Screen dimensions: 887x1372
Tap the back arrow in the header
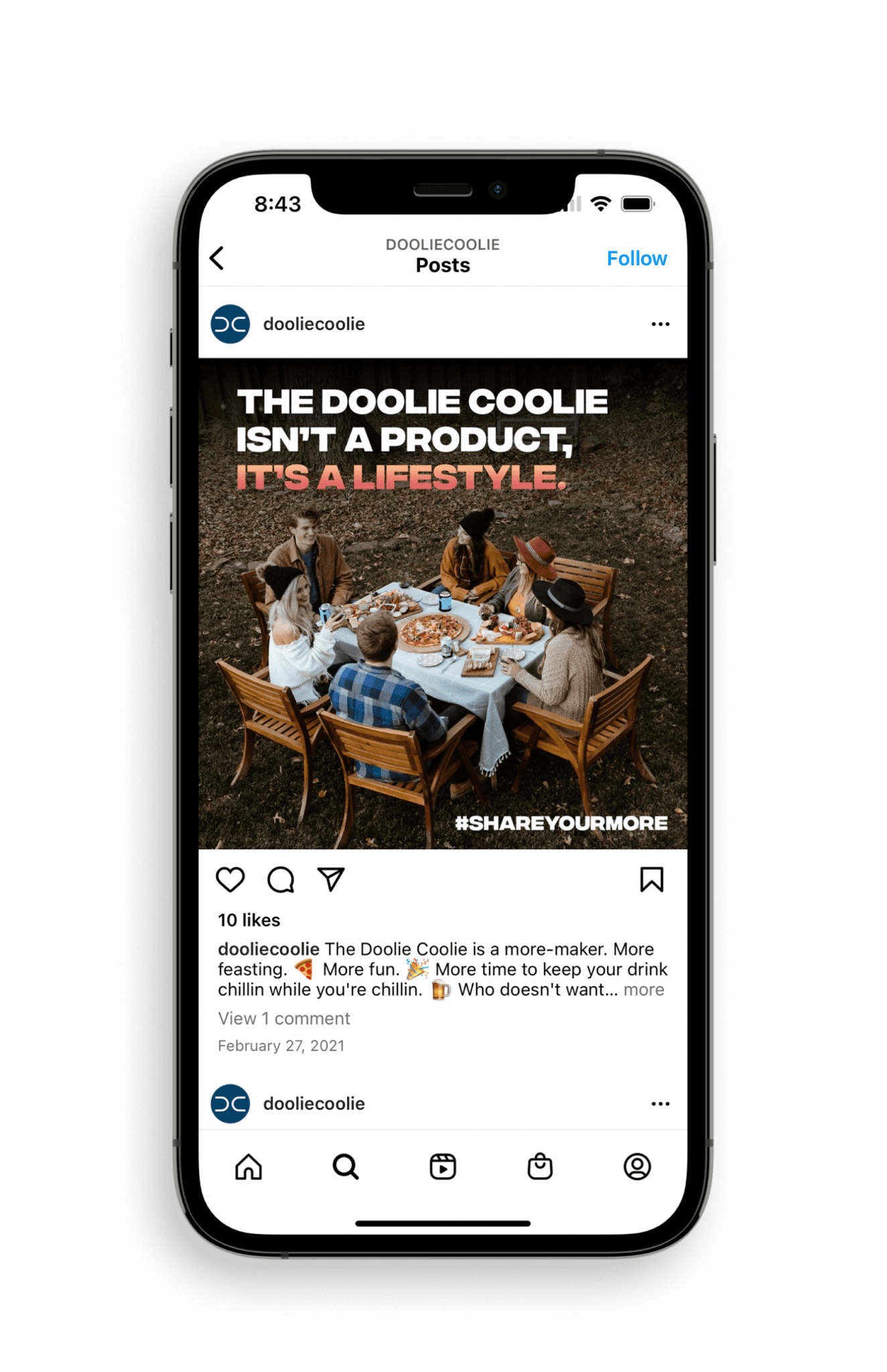point(216,258)
